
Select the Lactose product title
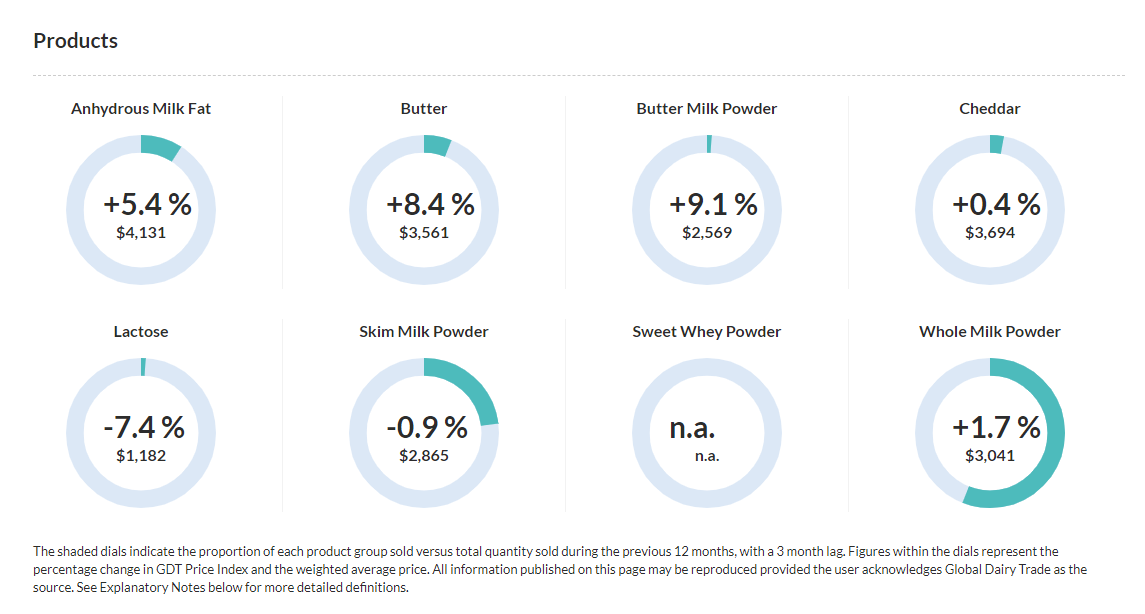141,331
